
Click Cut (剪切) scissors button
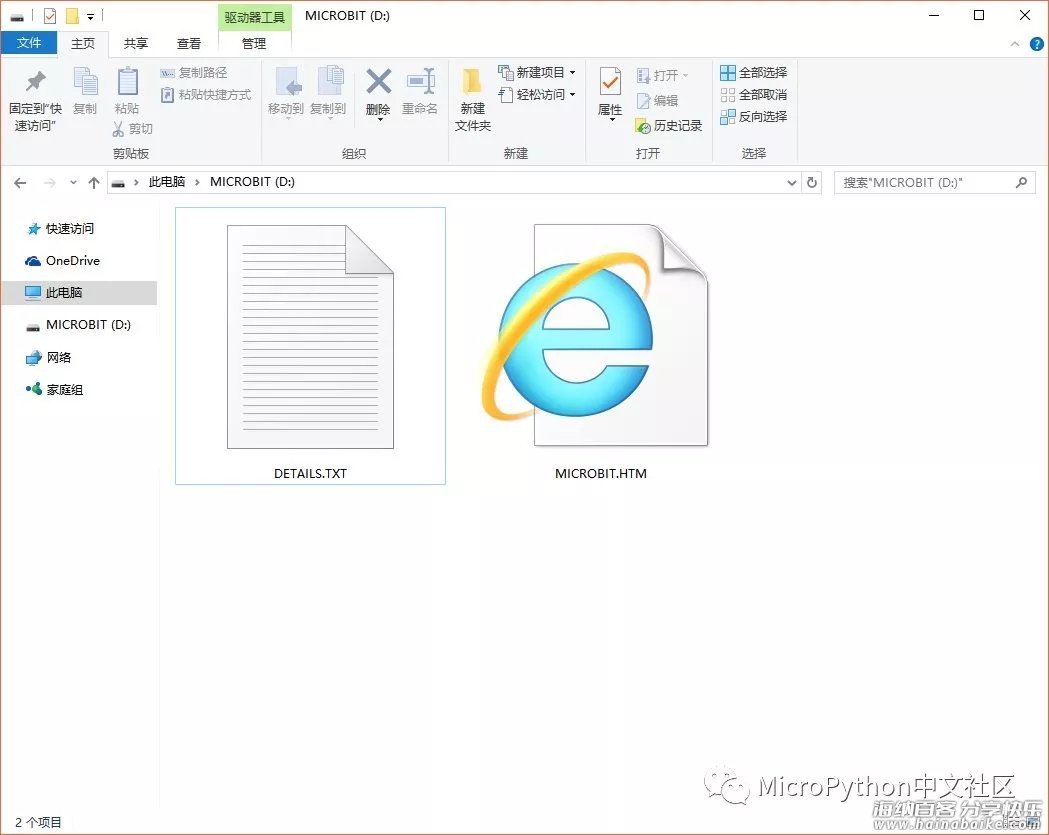132,128
